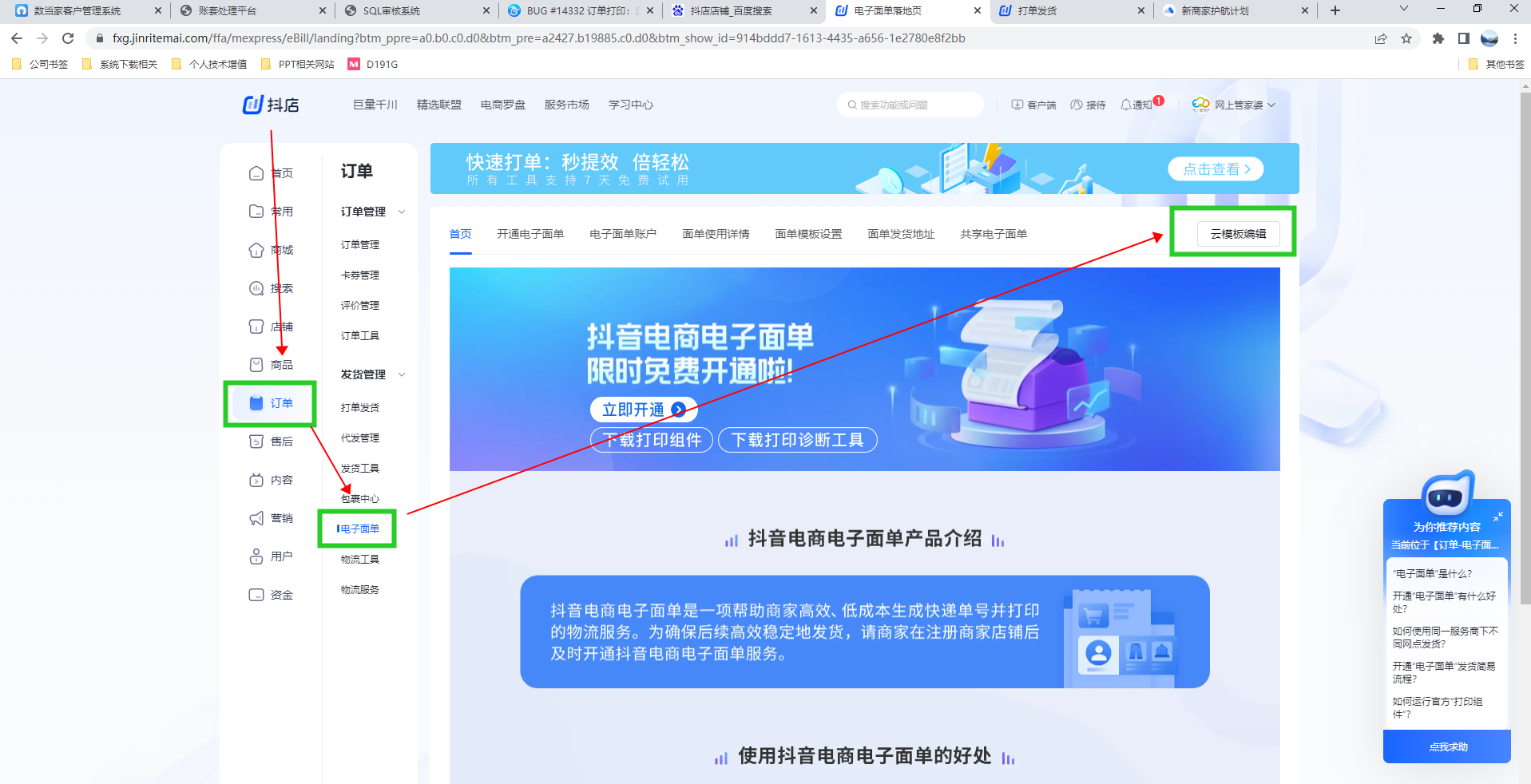Open the 通知 bell notifications
Image resolution: width=1531 pixels, height=784 pixels.
point(1126,105)
